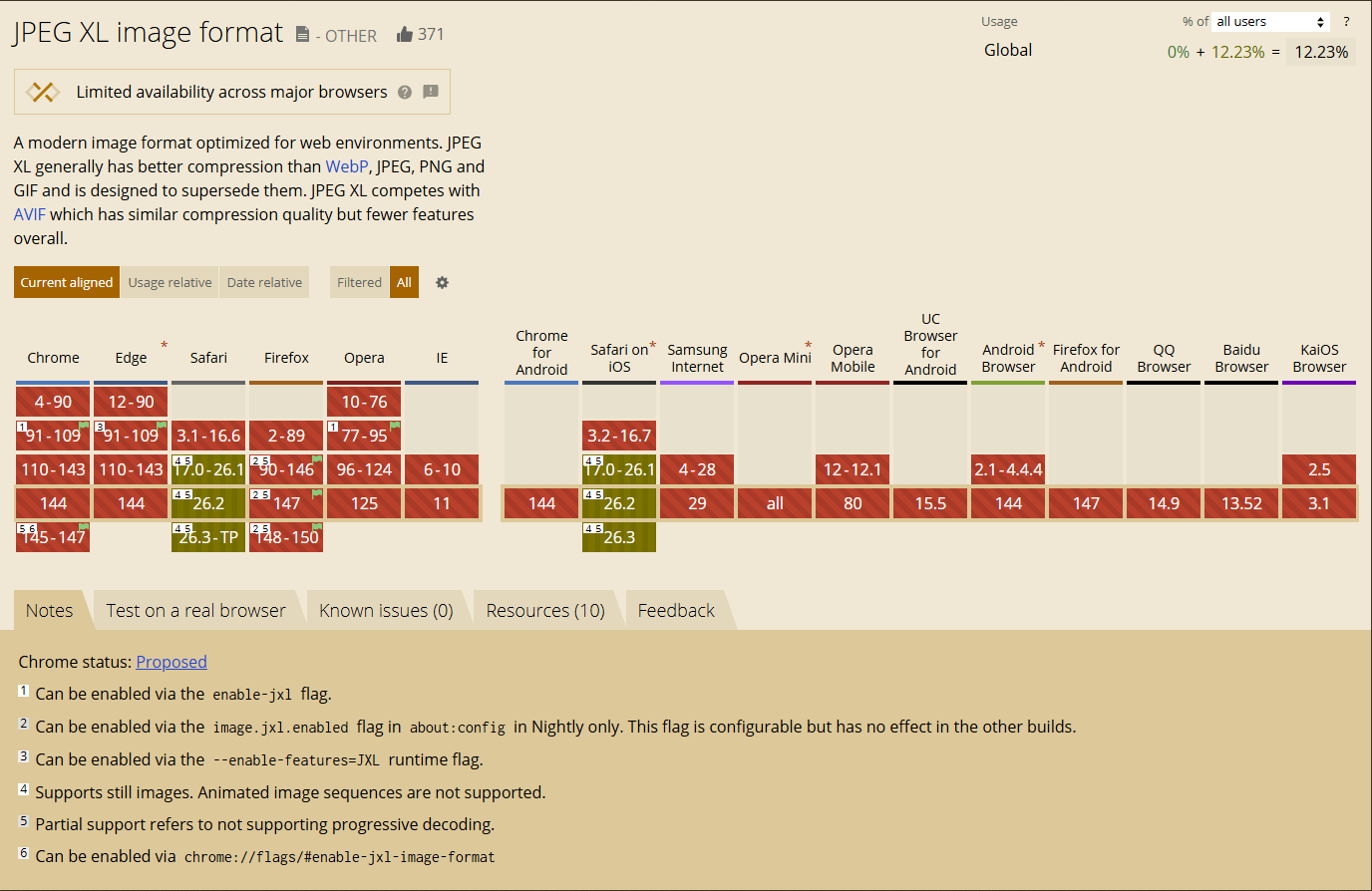Select the Filtered browsers option
The height and width of the screenshot is (891, 1372).
359,283
